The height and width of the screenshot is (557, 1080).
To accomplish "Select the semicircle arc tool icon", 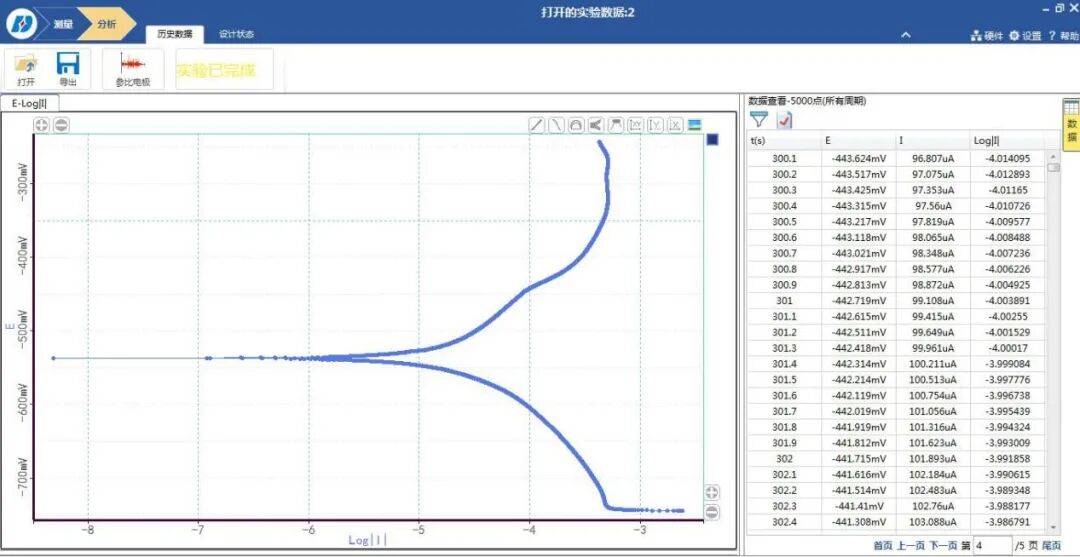I will click(x=577, y=125).
